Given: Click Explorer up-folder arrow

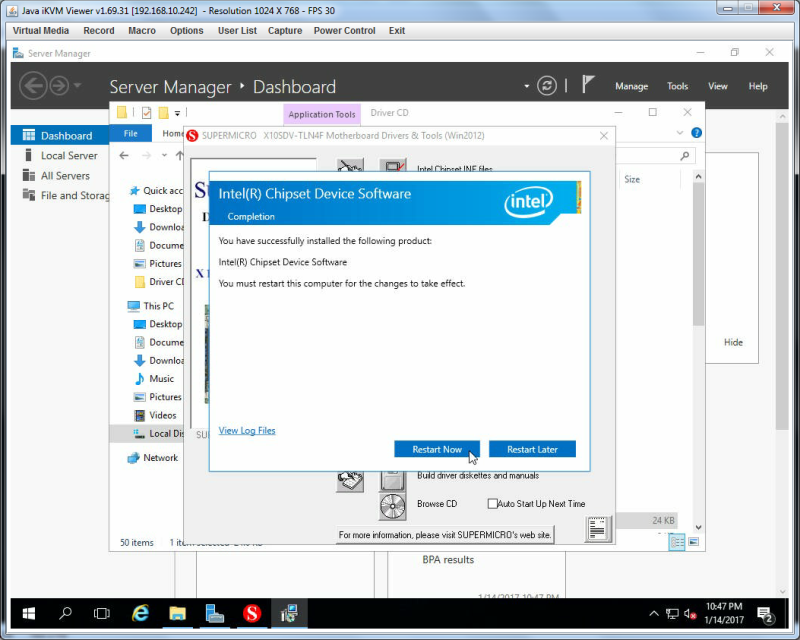Looking at the screenshot, I should [x=179, y=155].
